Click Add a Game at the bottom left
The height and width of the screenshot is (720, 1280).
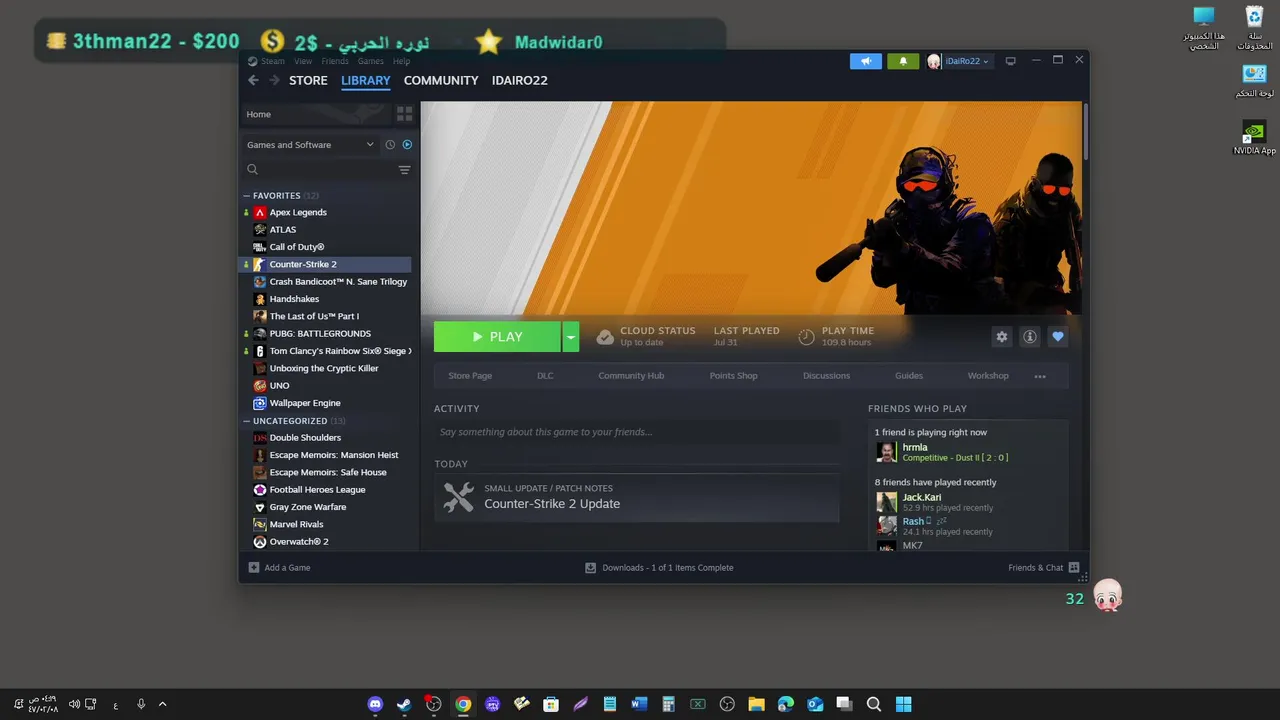280,568
